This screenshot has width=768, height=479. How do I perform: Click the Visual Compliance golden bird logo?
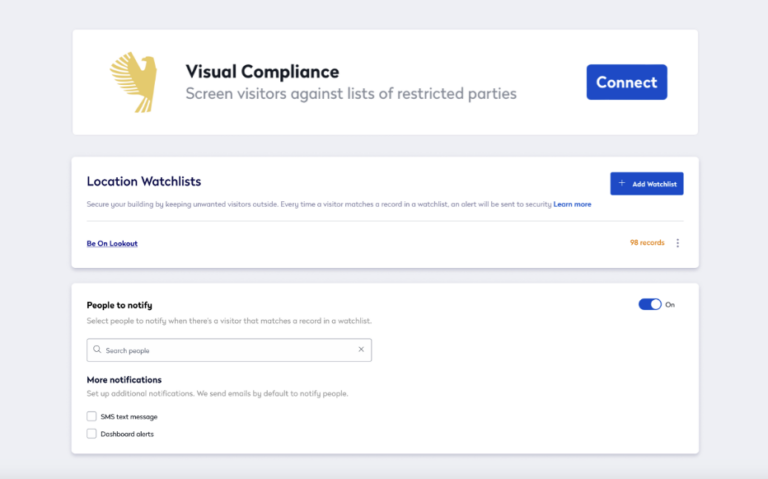coord(134,82)
